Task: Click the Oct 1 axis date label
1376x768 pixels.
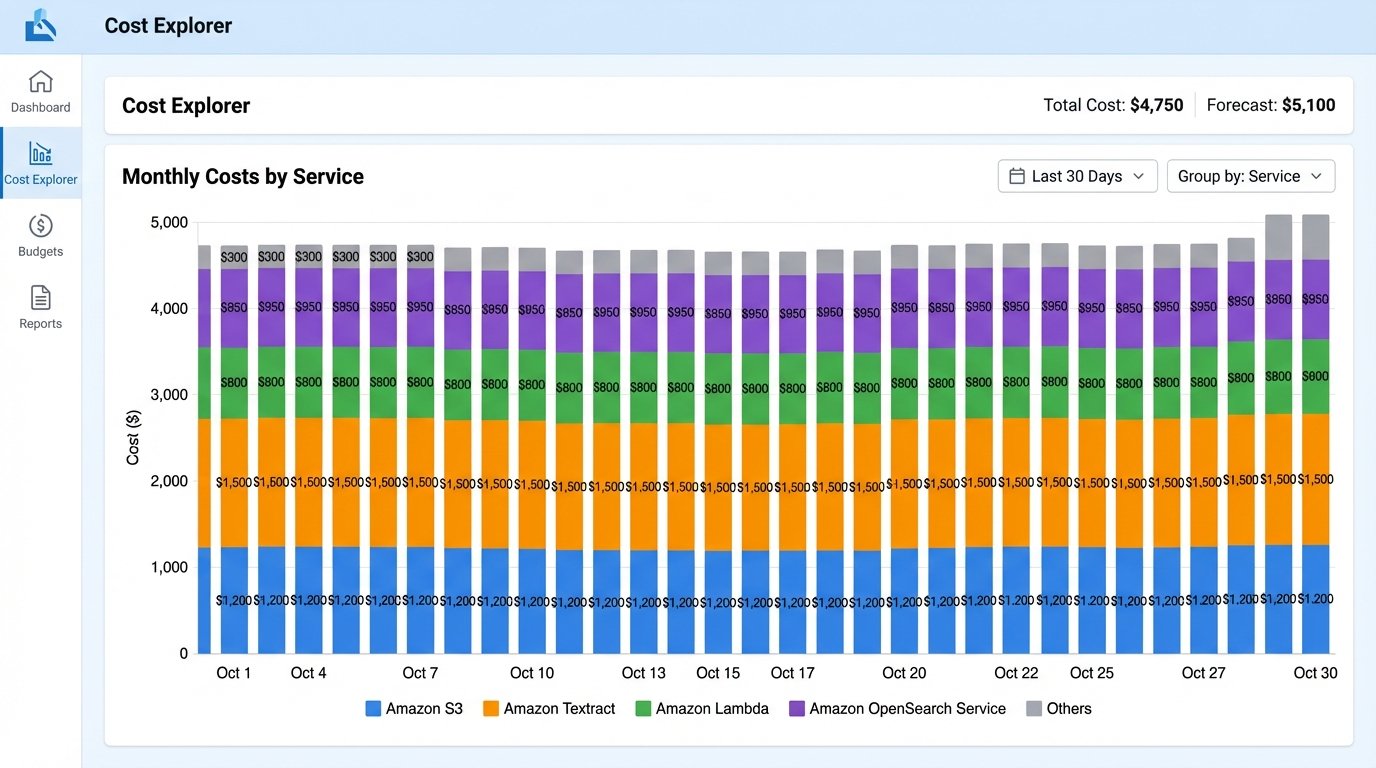Action: [234, 673]
